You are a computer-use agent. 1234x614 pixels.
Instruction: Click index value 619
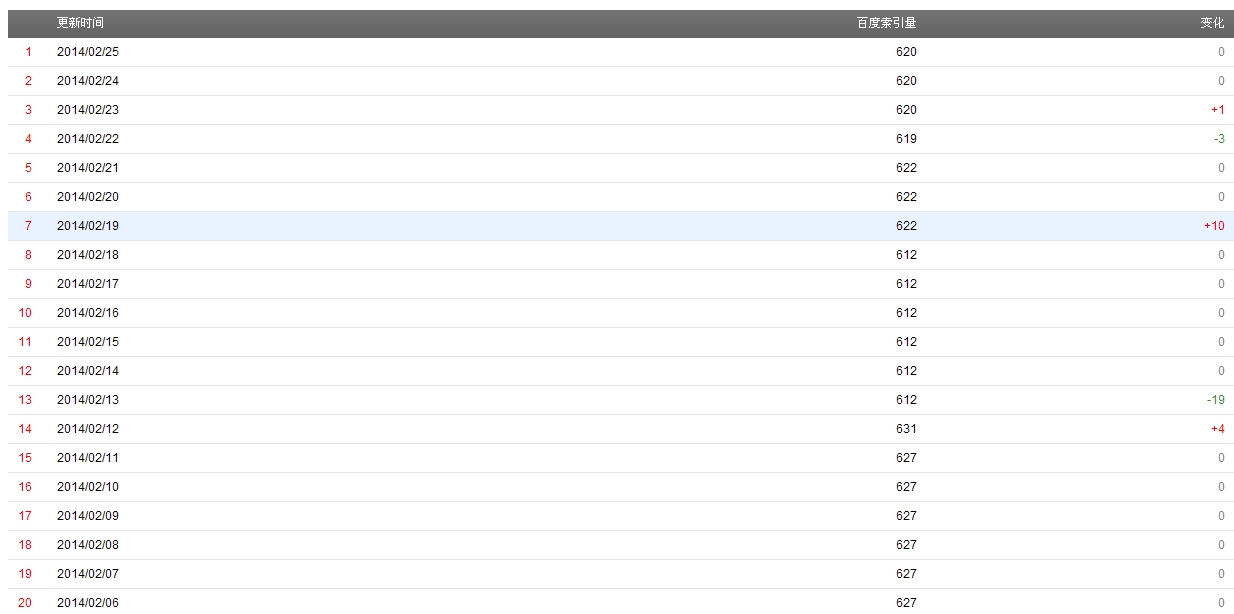906,139
